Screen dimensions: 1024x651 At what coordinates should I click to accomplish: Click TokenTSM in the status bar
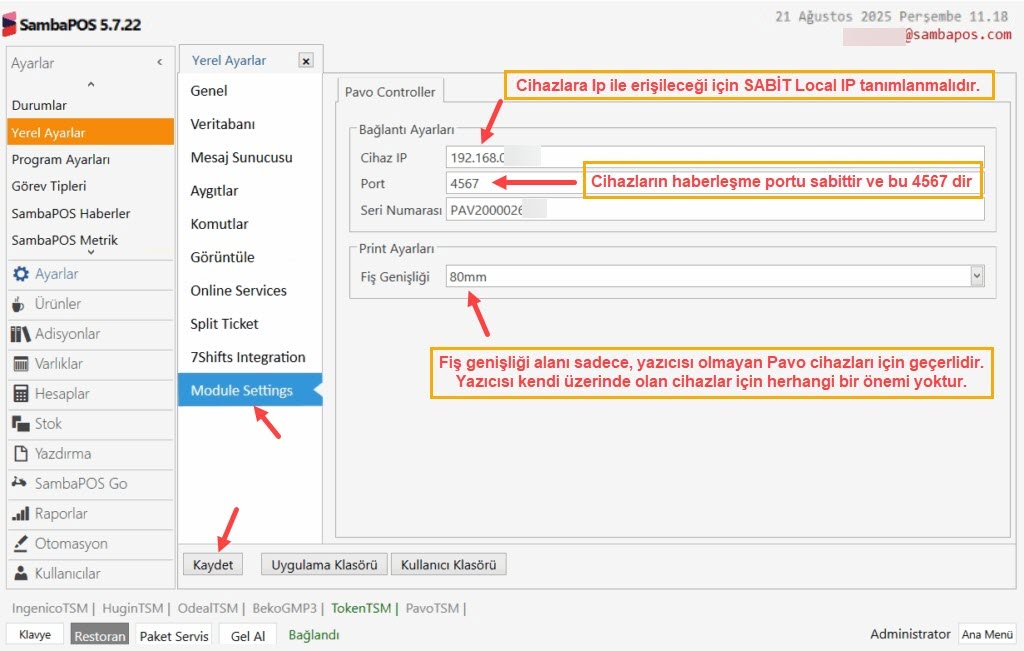[361, 608]
